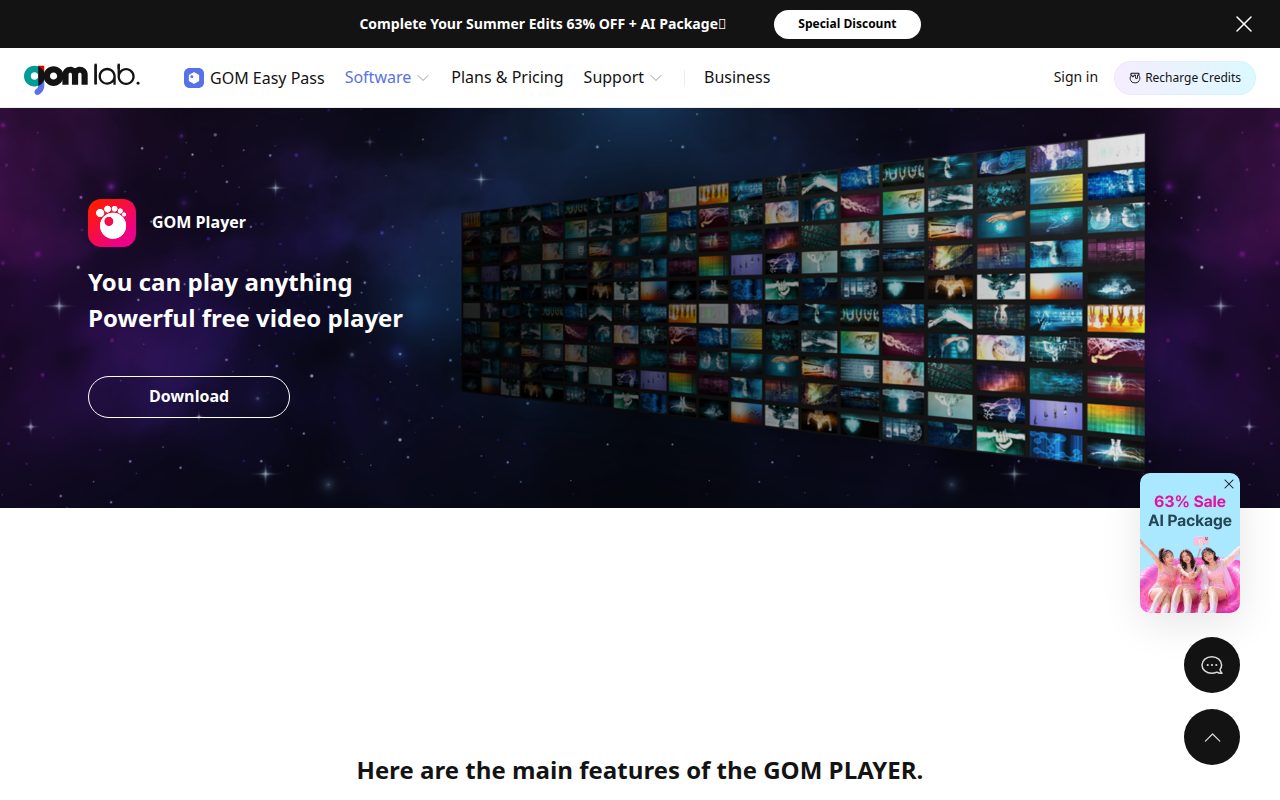Click the scroll-to-top arrow button
The height and width of the screenshot is (800, 1280).
(x=1212, y=737)
